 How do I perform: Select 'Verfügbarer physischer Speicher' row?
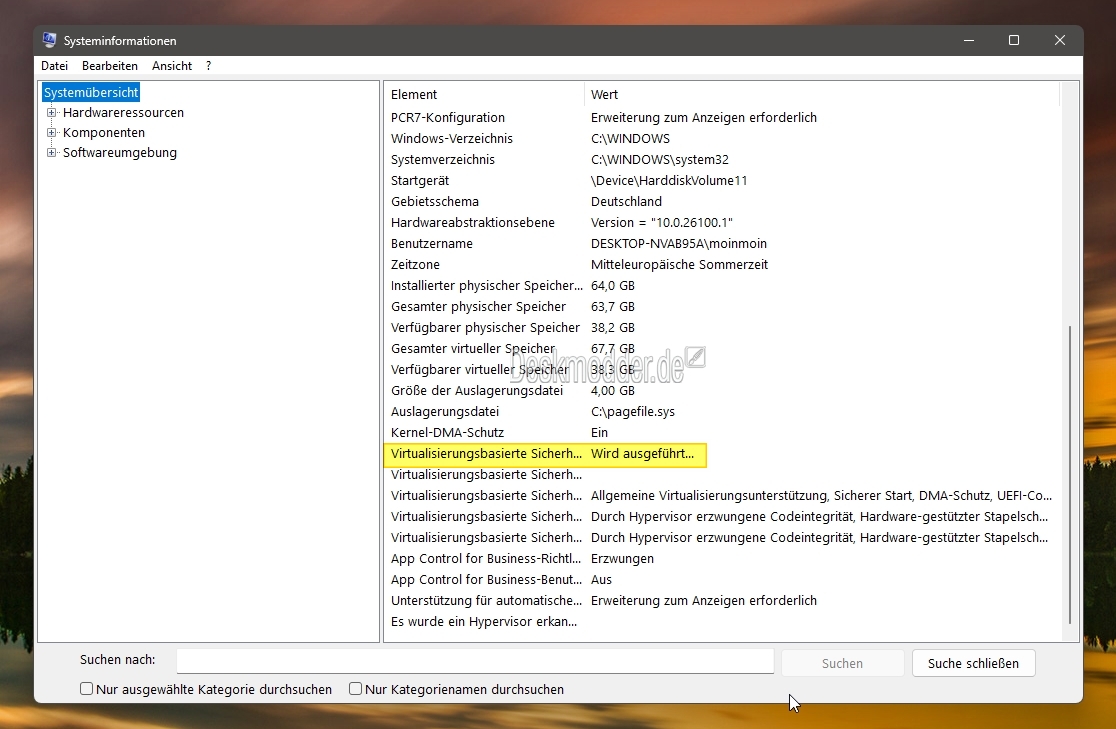pyautogui.click(x=722, y=327)
